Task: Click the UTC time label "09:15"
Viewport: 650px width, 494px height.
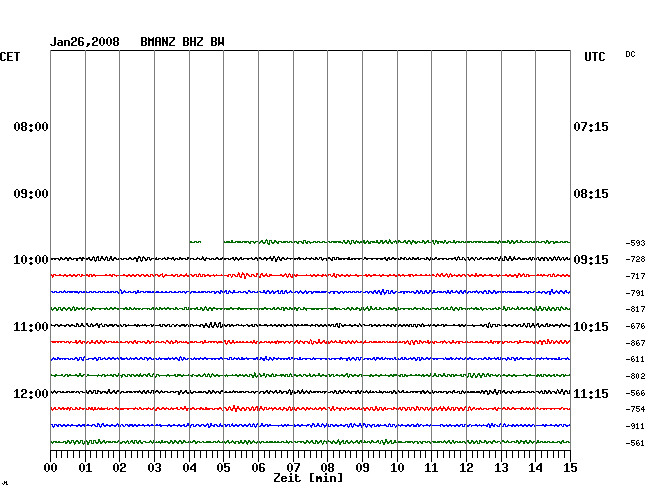Action: [x=591, y=260]
